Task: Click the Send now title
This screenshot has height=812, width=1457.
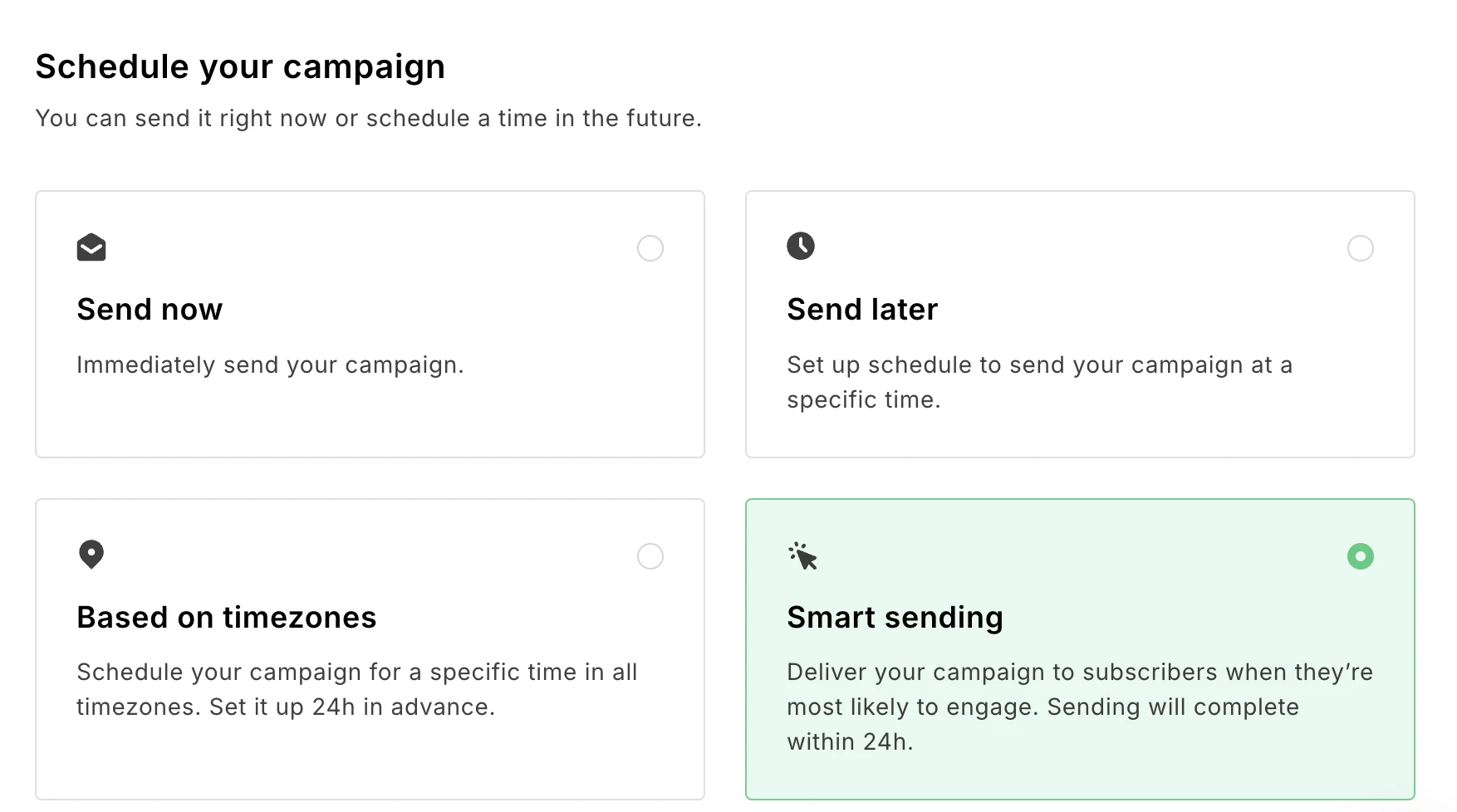Action: click(150, 310)
